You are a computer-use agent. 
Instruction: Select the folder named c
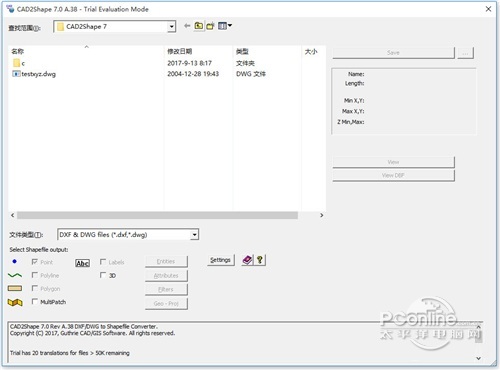coord(19,63)
